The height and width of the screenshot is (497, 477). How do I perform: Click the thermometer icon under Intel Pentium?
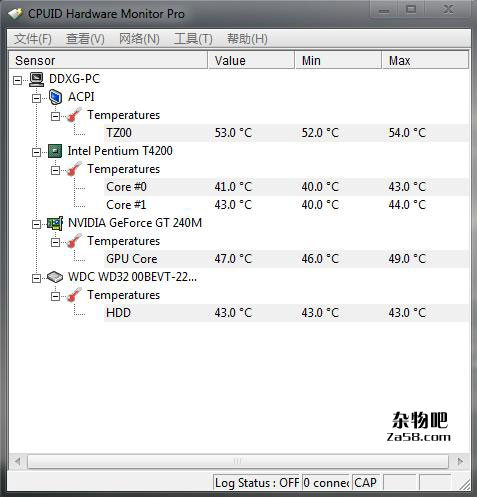click(74, 169)
